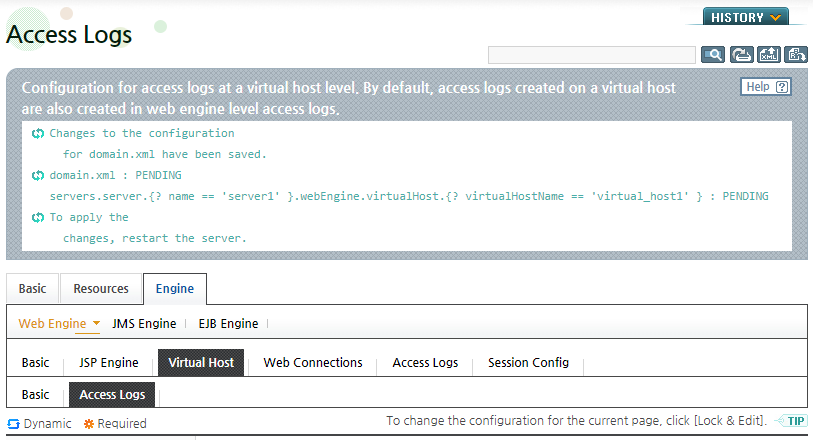Select the Engine tab

pos(175,289)
